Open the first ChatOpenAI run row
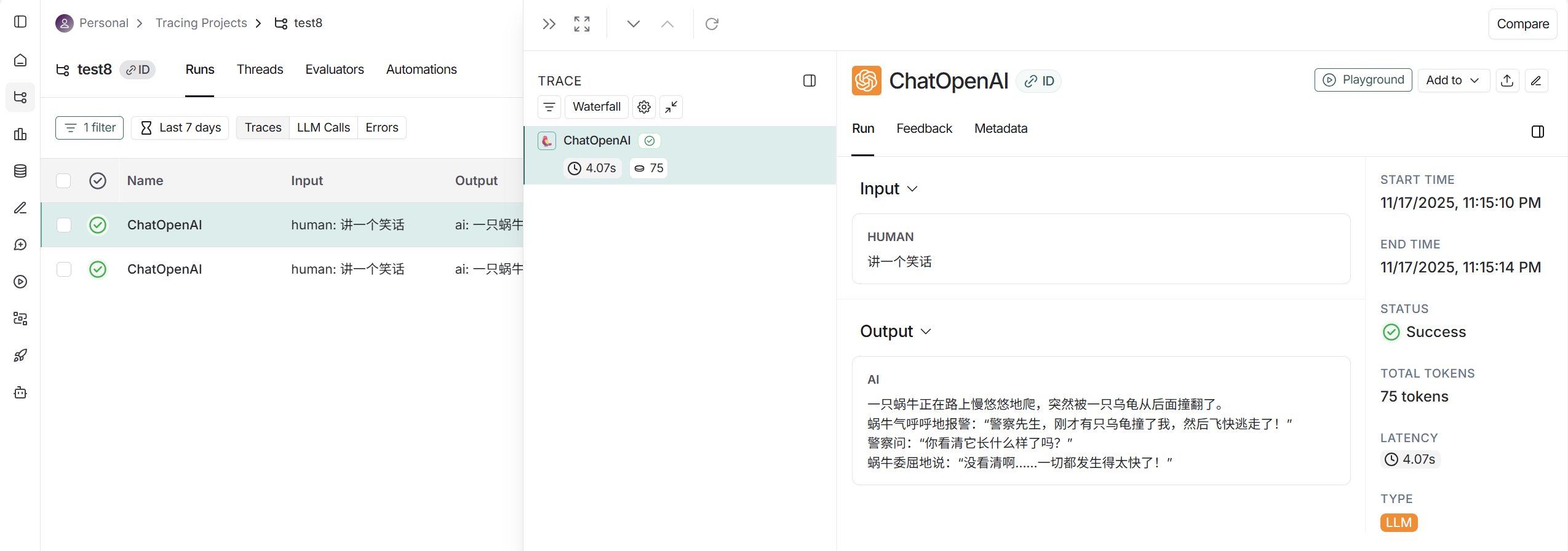The height and width of the screenshot is (551, 1568). [282, 225]
